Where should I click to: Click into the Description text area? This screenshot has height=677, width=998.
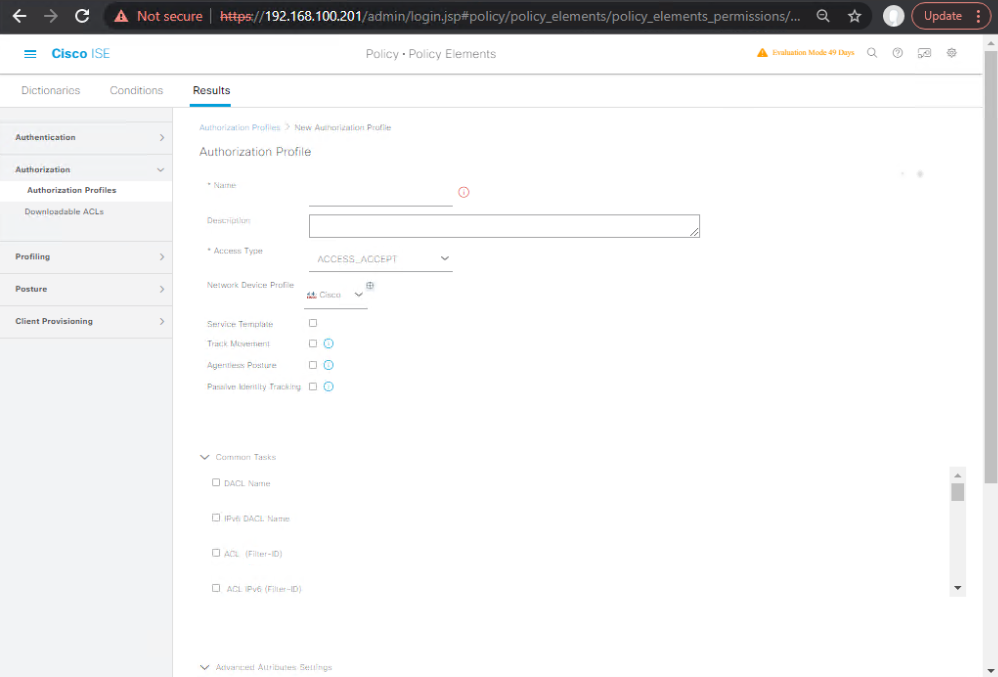(x=504, y=226)
